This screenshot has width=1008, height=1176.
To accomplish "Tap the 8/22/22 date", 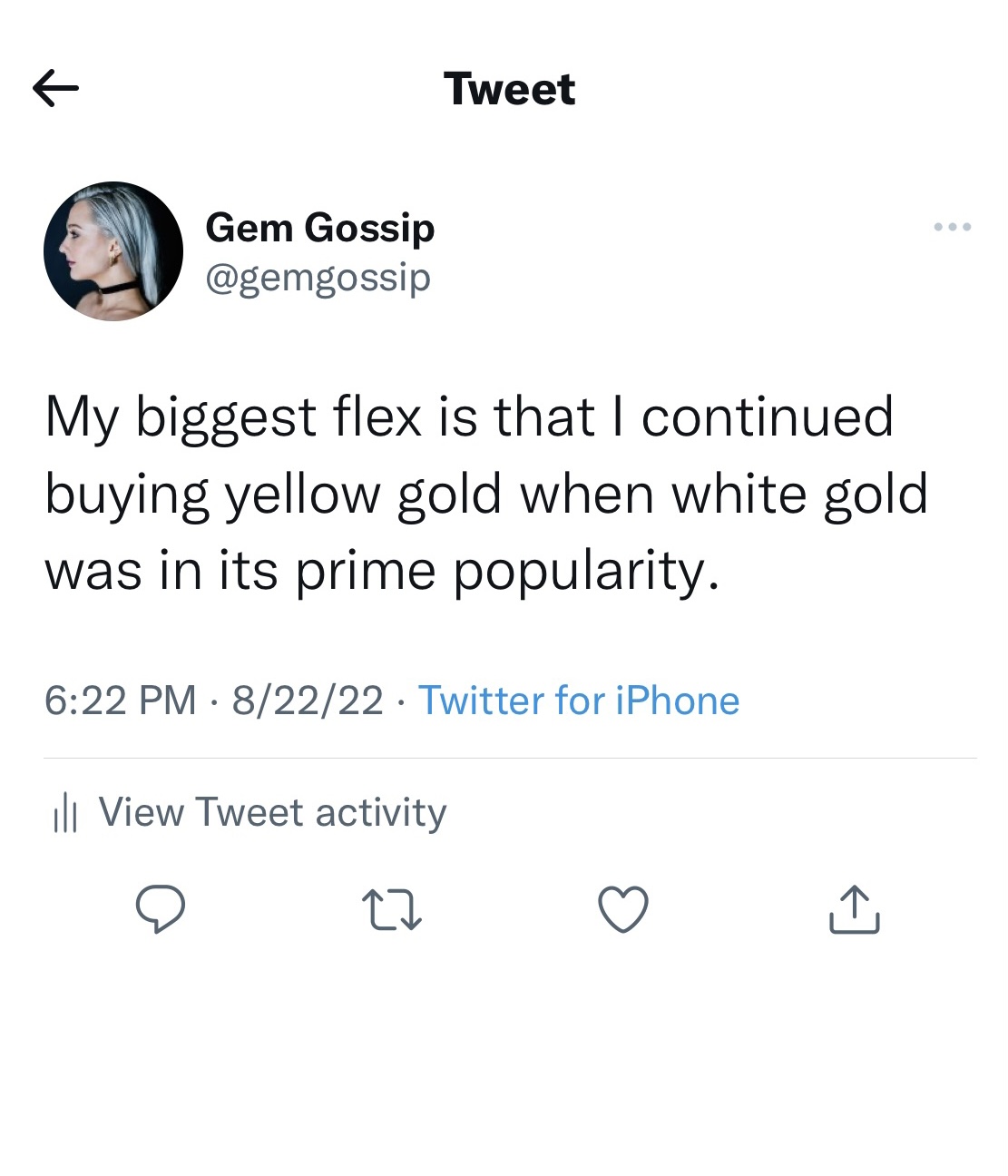I will pos(308,701).
